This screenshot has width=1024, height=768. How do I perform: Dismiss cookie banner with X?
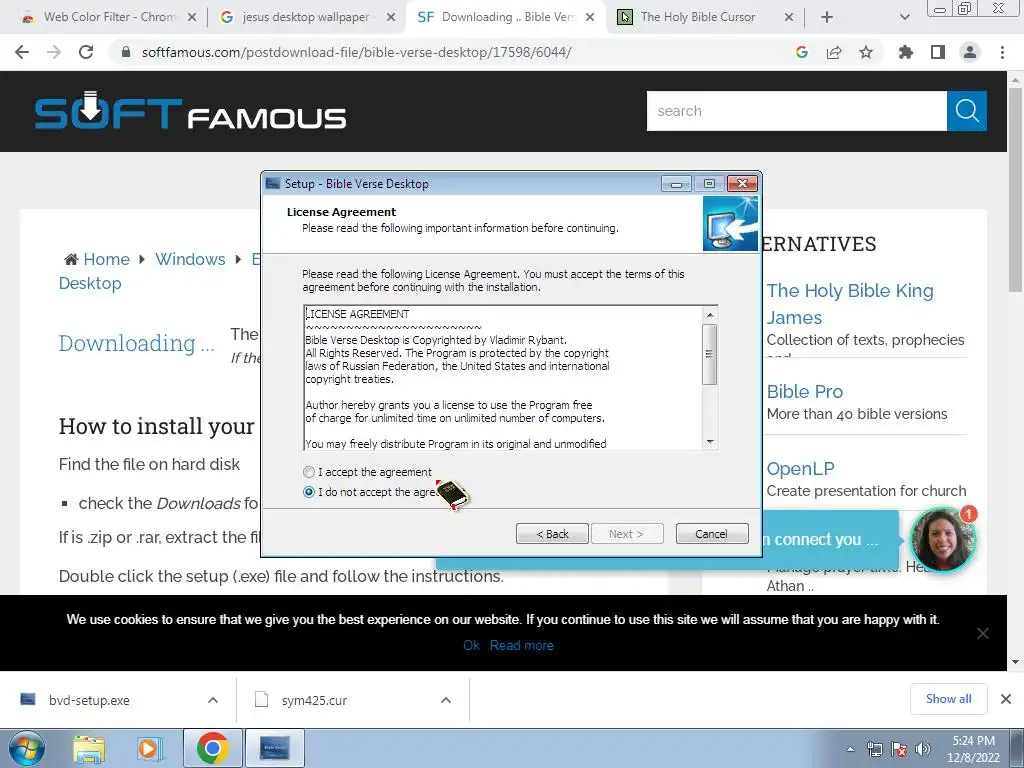click(x=982, y=633)
